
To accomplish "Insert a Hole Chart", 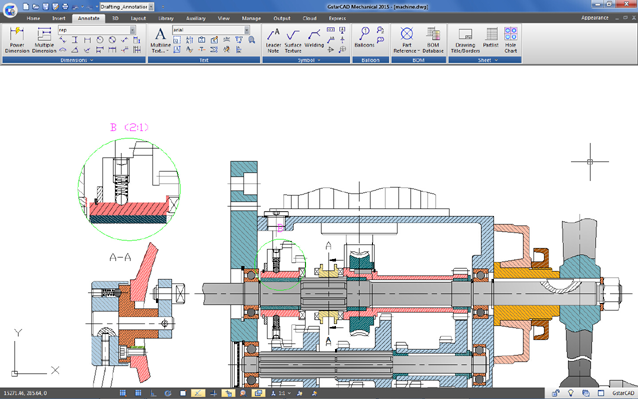I will click(x=511, y=40).
